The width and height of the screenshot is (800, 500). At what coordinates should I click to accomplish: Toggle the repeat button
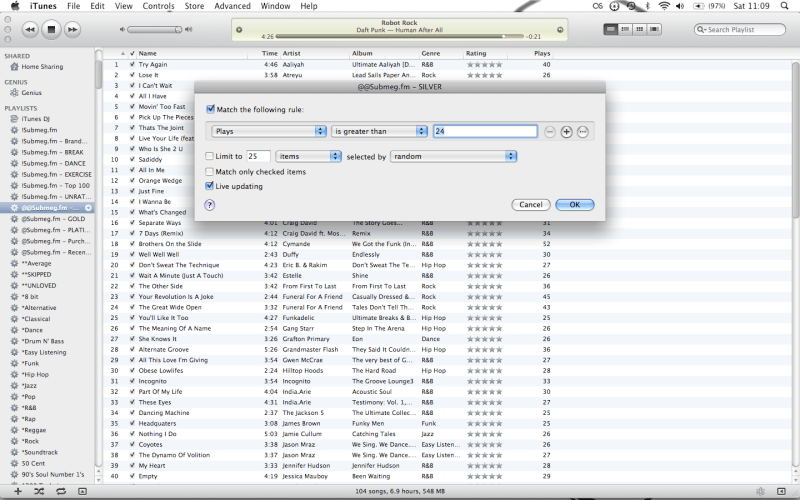(61, 492)
